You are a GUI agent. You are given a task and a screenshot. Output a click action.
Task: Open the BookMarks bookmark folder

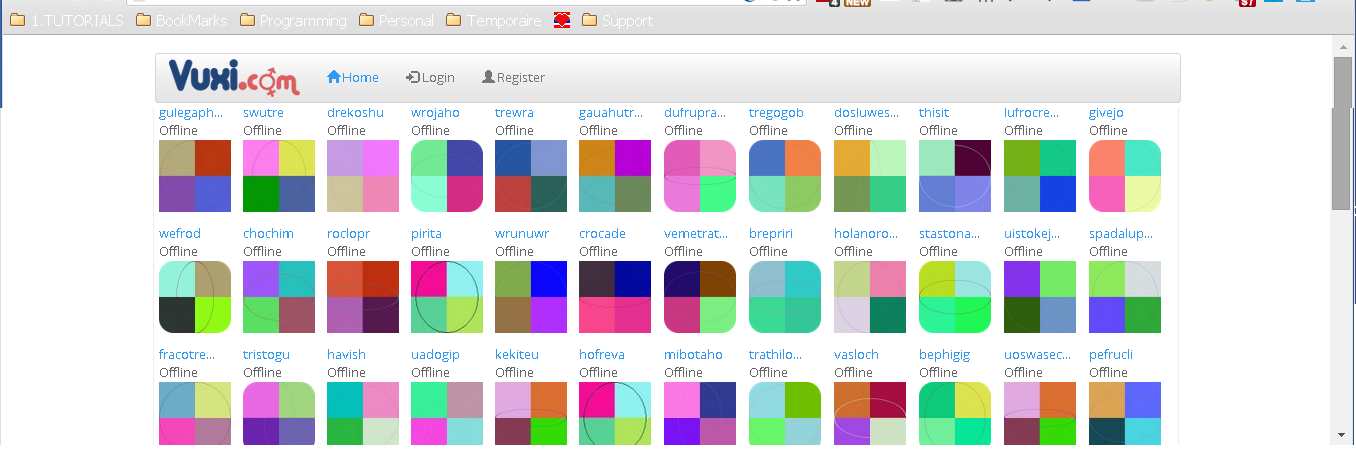(181, 20)
